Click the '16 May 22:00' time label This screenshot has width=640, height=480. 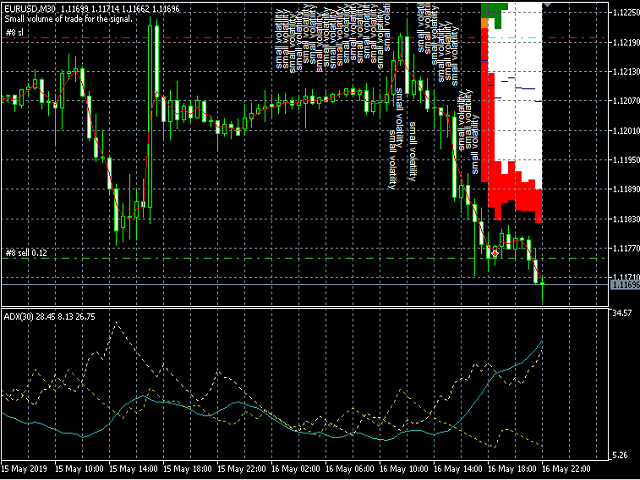[x=566, y=469]
